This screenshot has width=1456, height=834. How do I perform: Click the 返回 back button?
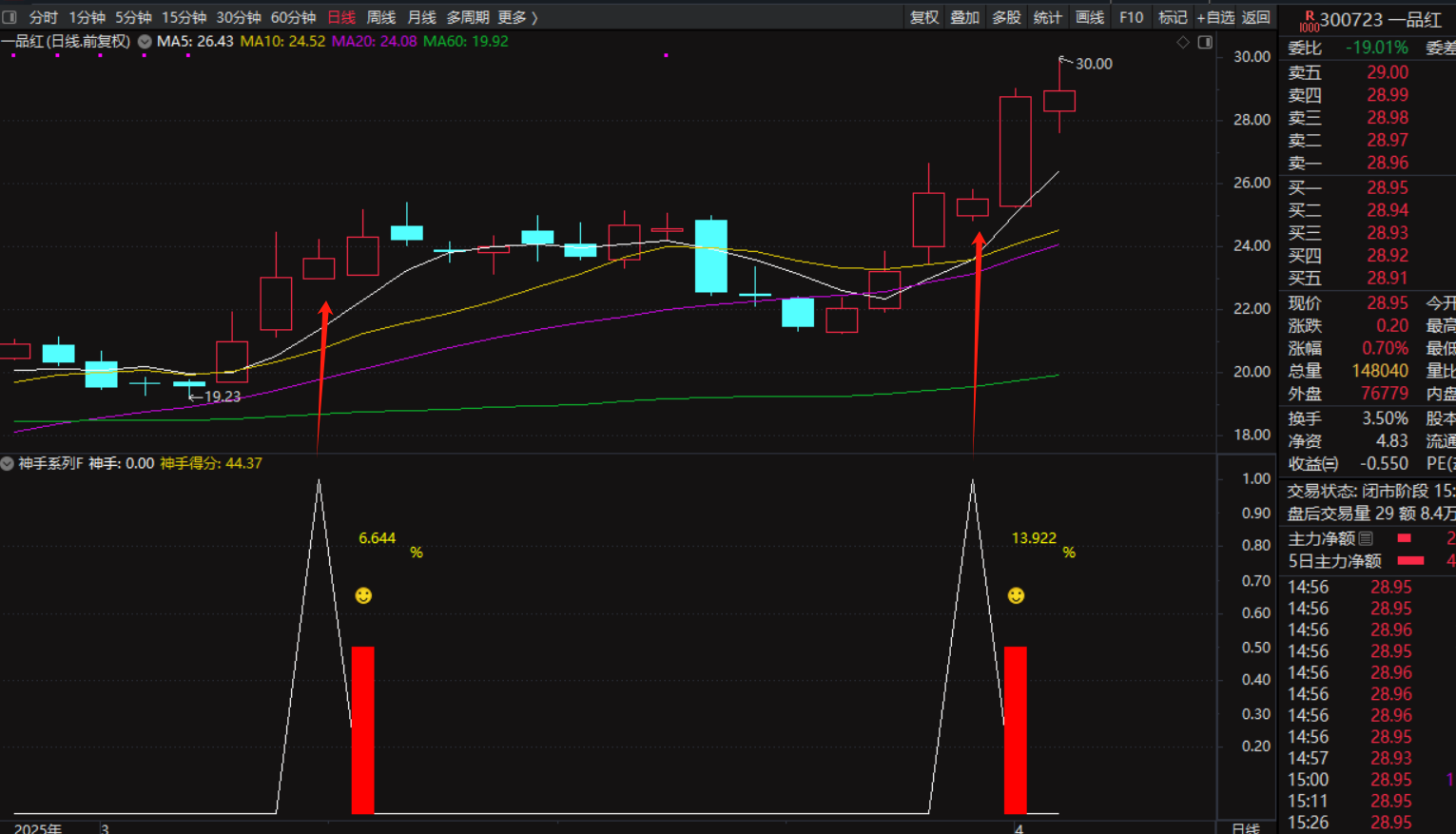[1255, 17]
